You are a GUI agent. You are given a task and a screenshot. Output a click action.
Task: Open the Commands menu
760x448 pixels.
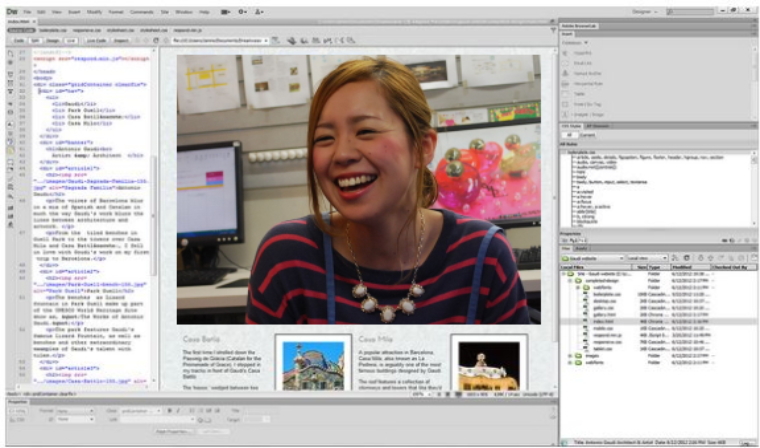pos(142,12)
